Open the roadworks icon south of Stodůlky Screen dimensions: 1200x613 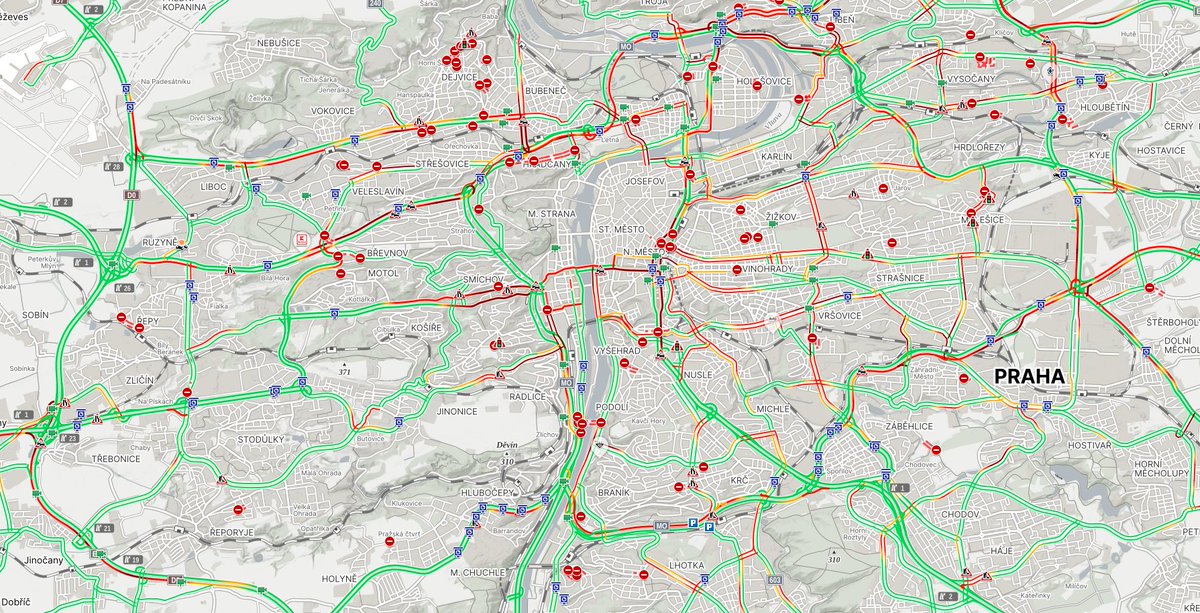click(x=220, y=481)
